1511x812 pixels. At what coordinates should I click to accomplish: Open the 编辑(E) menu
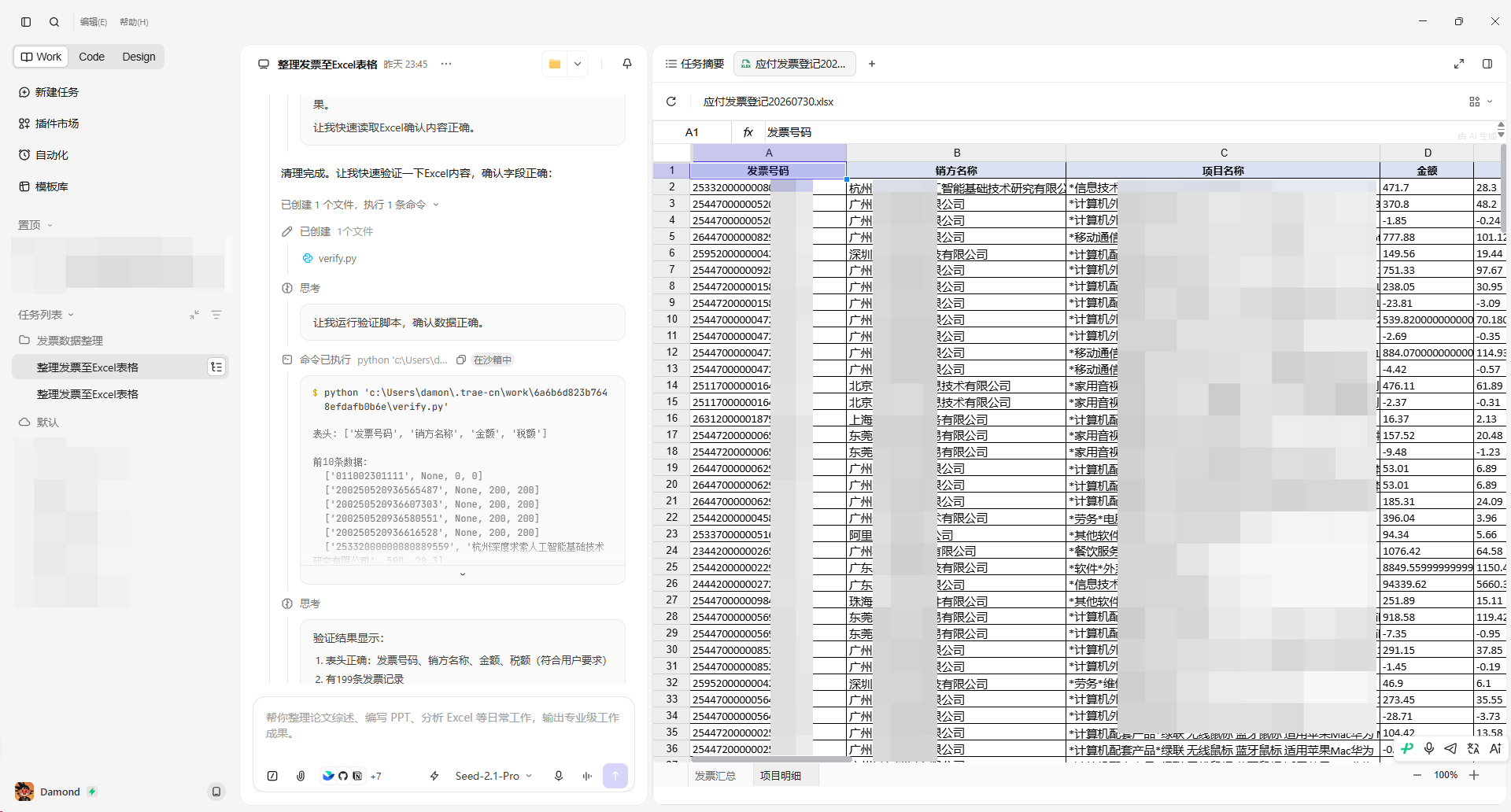tap(94, 22)
